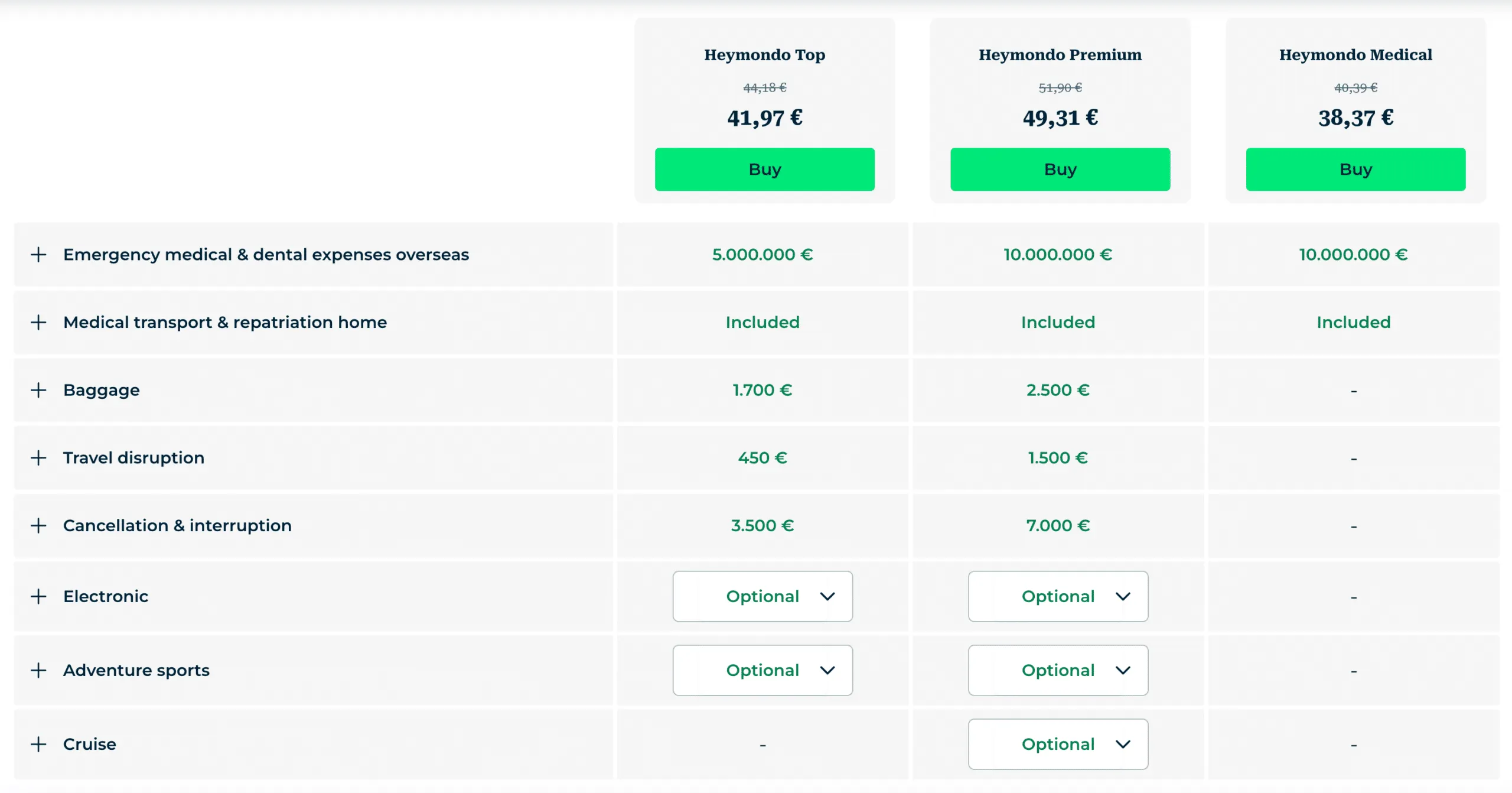Expand Travel disruption details with plus icon
Screen dimensions: 1512x793
(x=38, y=458)
